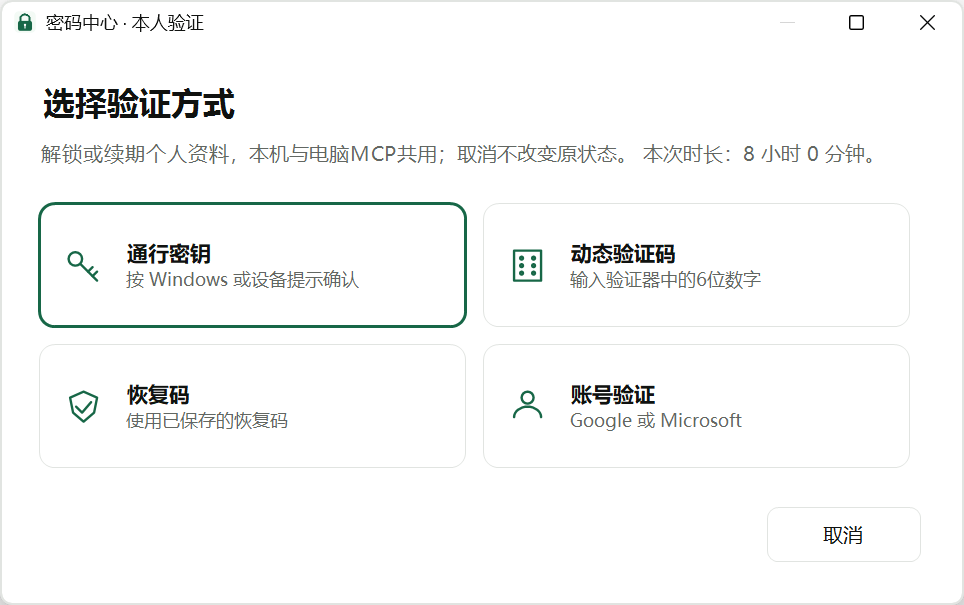
Task: Click the person icon for 账号验证
Action: (527, 405)
